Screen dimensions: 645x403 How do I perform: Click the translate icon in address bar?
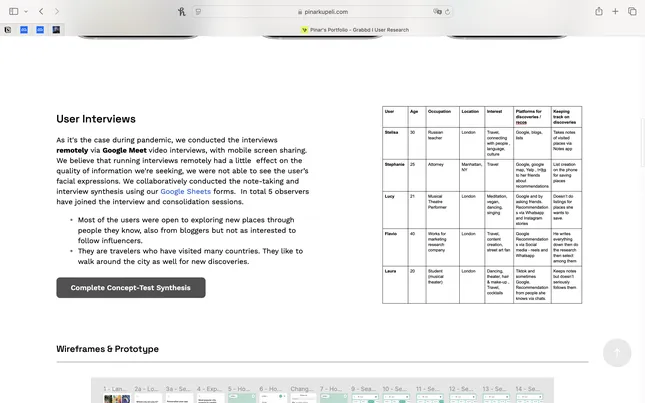[437, 11]
